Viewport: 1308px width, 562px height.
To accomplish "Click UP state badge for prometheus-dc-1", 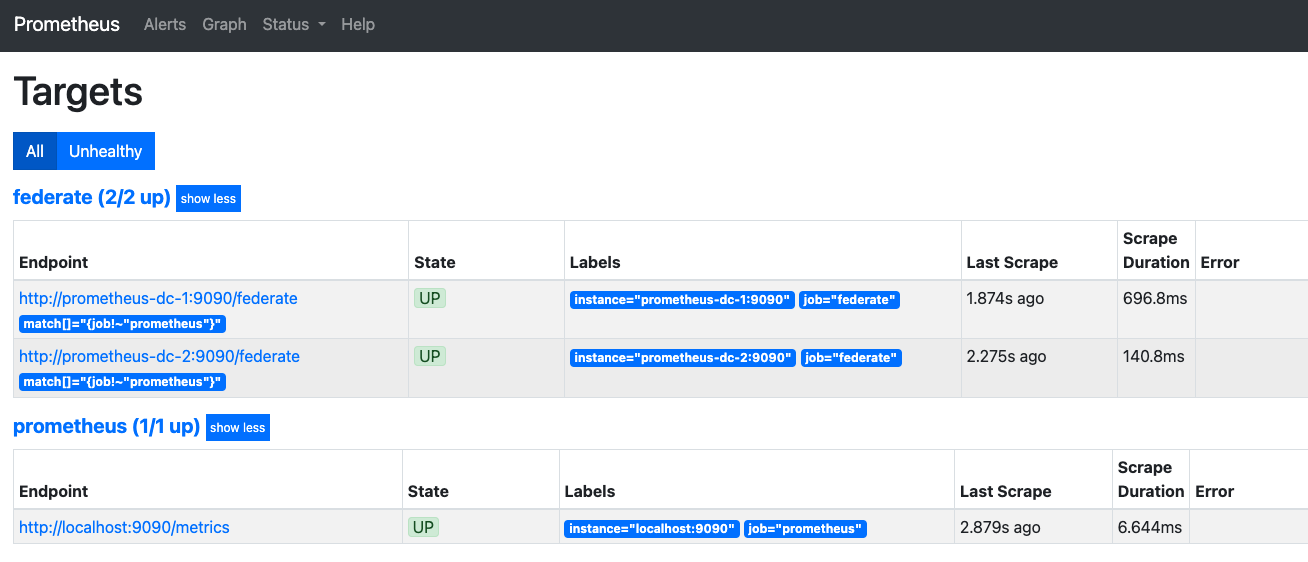I will point(429,298).
